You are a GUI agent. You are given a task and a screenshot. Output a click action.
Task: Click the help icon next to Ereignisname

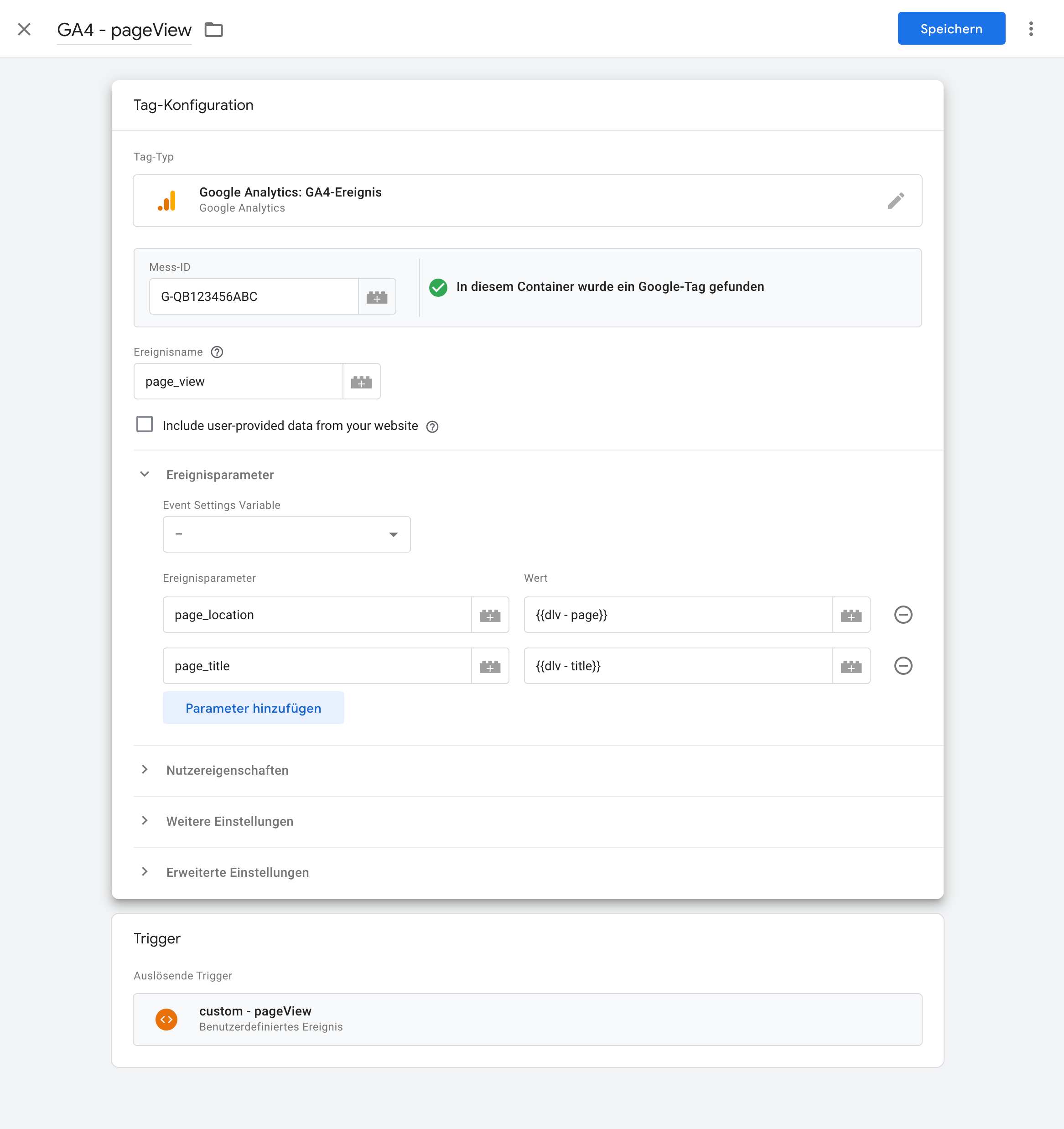[217, 352]
